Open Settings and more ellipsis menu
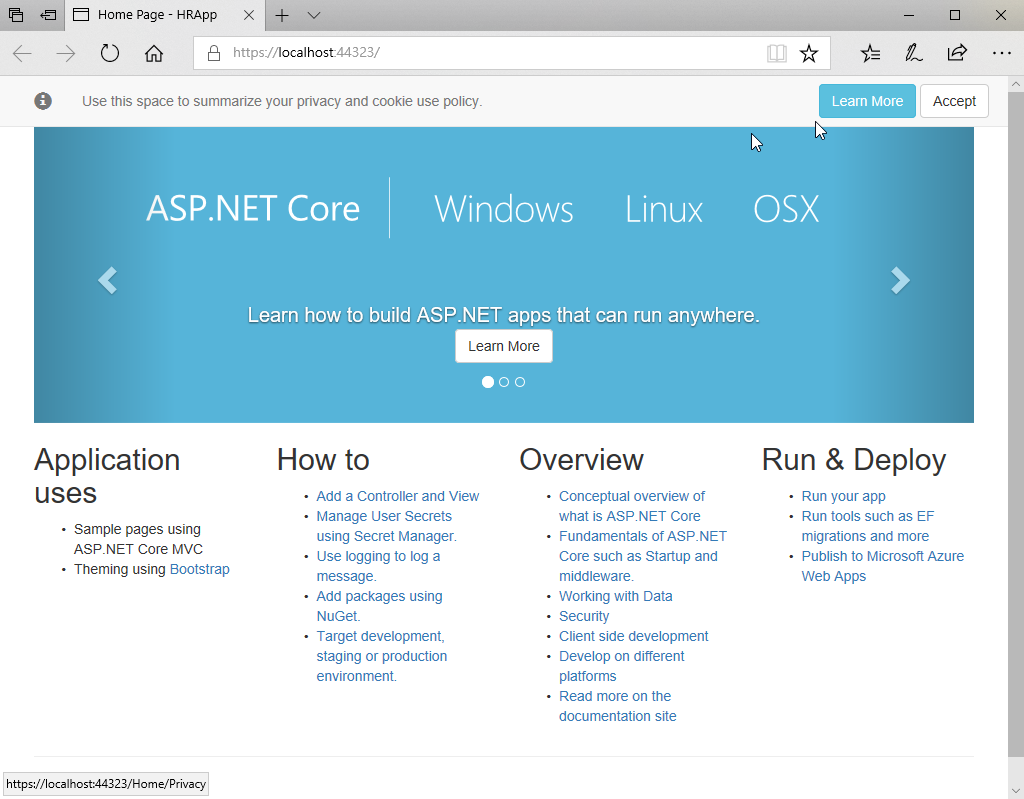The image size is (1024, 799). pos(1001,53)
